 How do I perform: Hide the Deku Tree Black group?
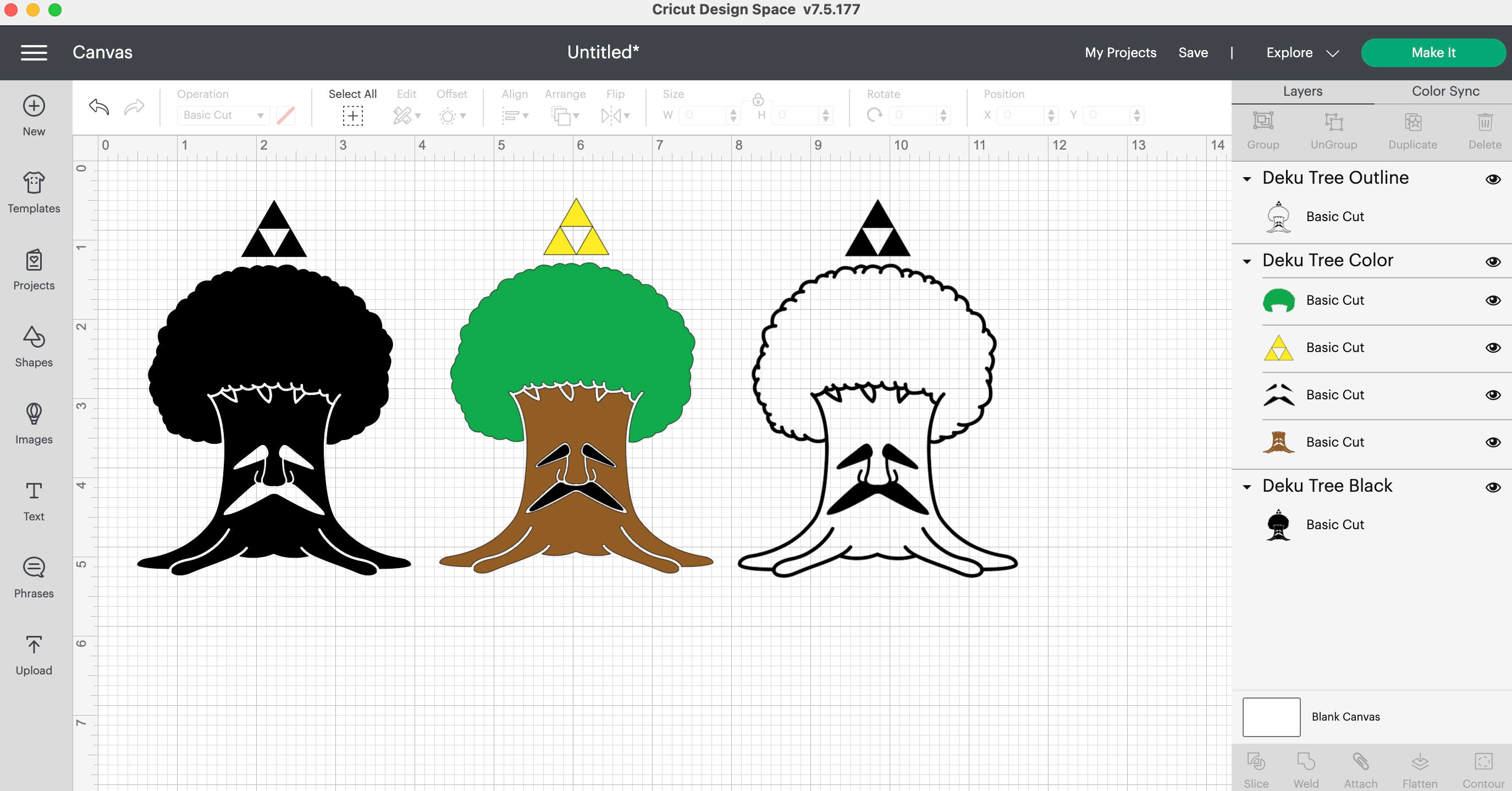[1493, 487]
